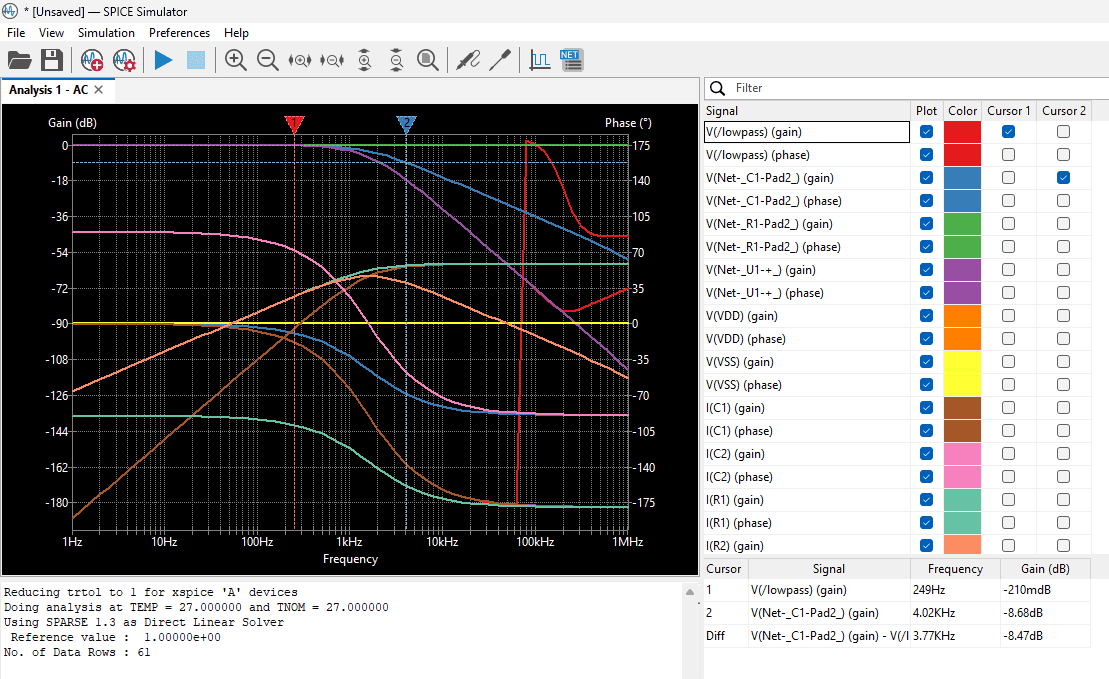Change the green color of V(Net-_R1-Pad2_) (gain)
Screen dimensions: 1109x679
[963, 224]
